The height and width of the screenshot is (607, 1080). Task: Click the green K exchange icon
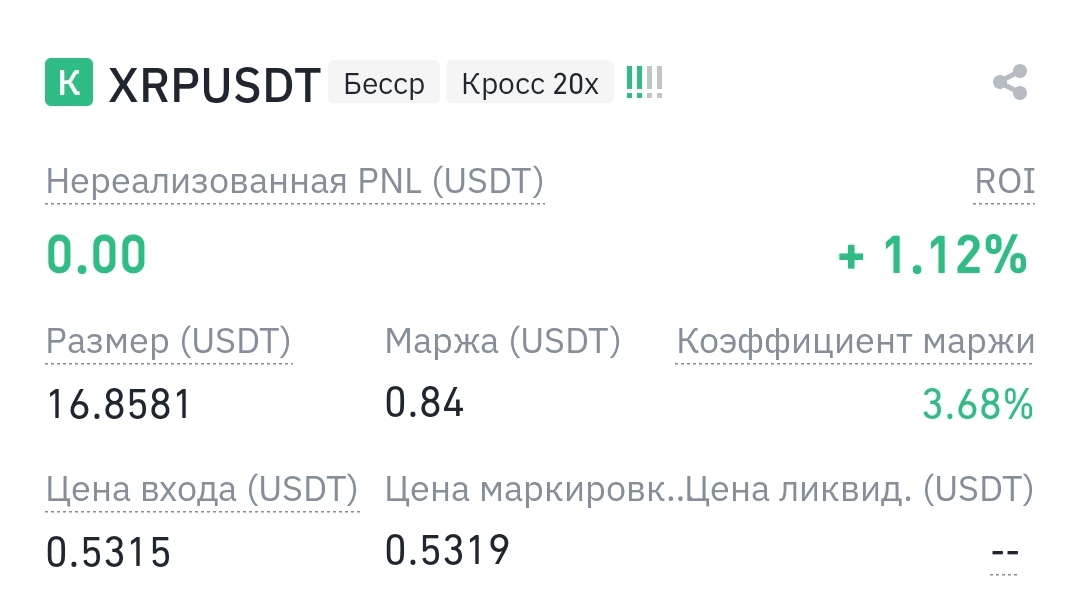coord(69,83)
